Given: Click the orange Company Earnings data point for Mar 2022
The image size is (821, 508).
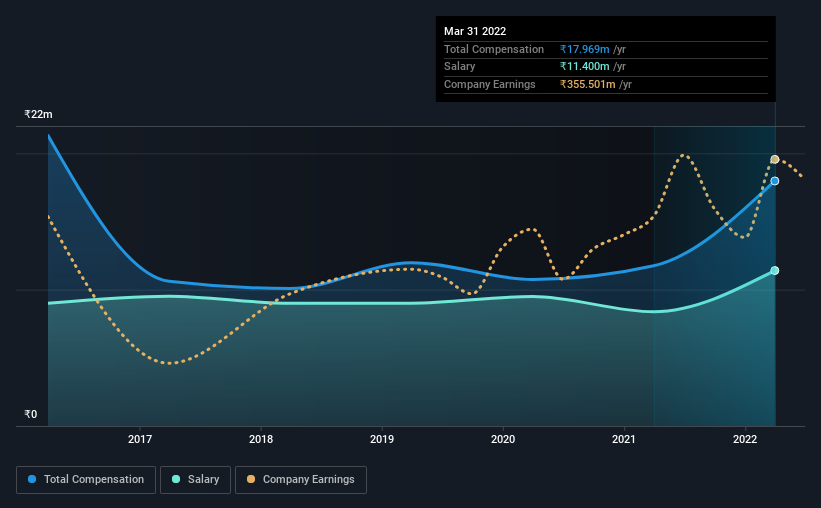Looking at the screenshot, I should click(x=774, y=159).
